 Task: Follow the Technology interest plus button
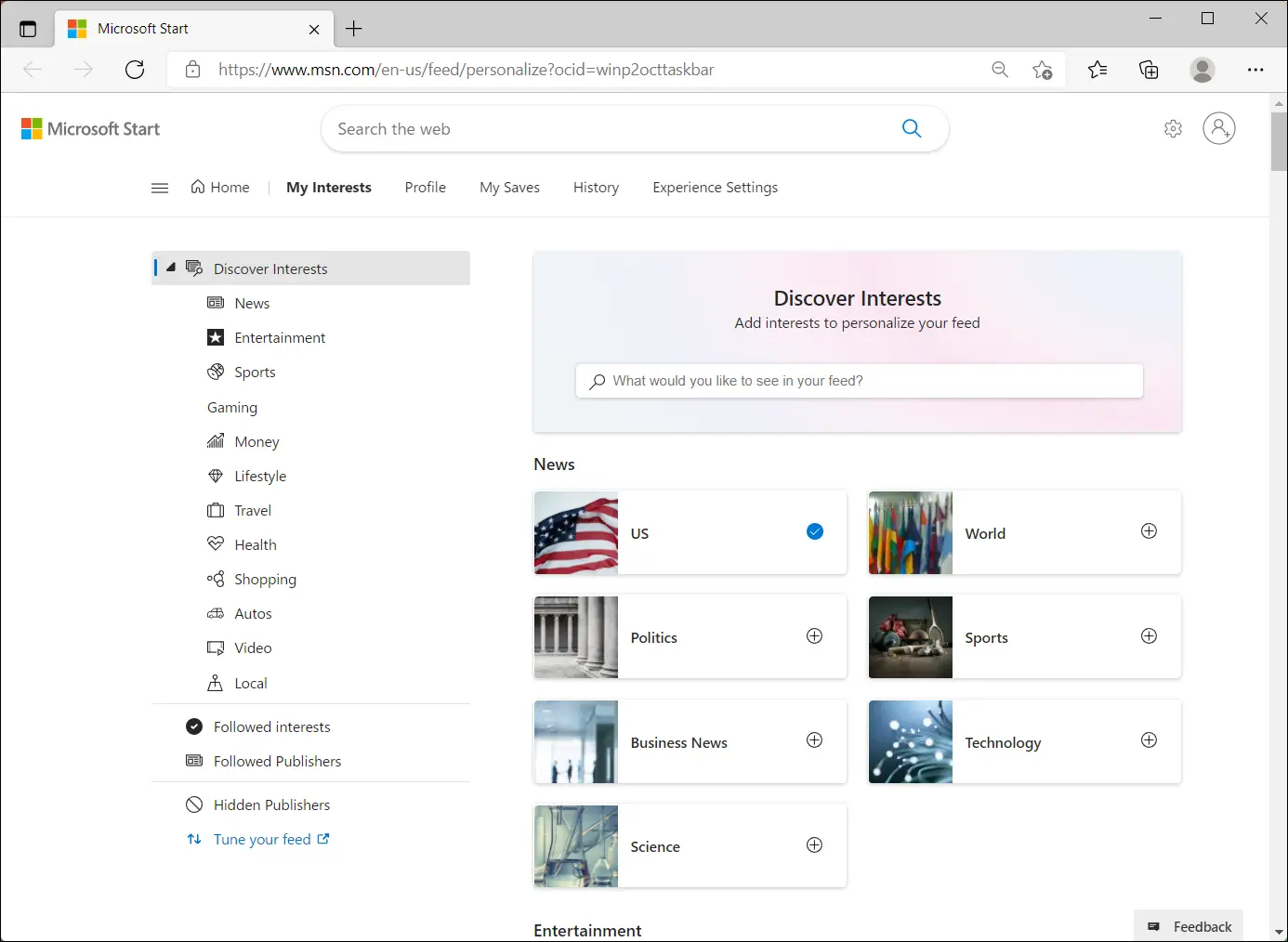1149,740
